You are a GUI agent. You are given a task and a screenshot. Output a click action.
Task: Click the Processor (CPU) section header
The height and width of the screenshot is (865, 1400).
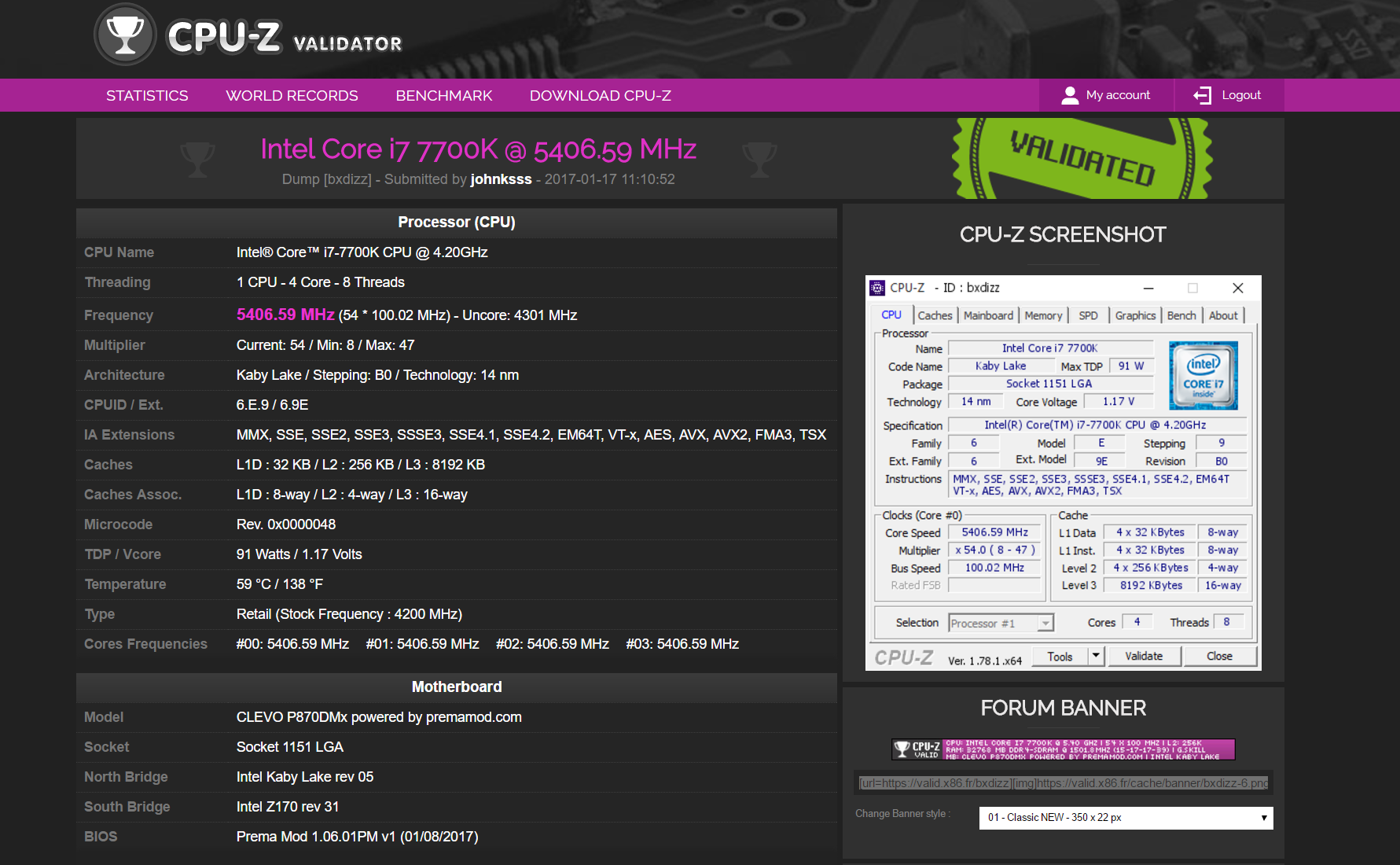pyautogui.click(x=457, y=223)
